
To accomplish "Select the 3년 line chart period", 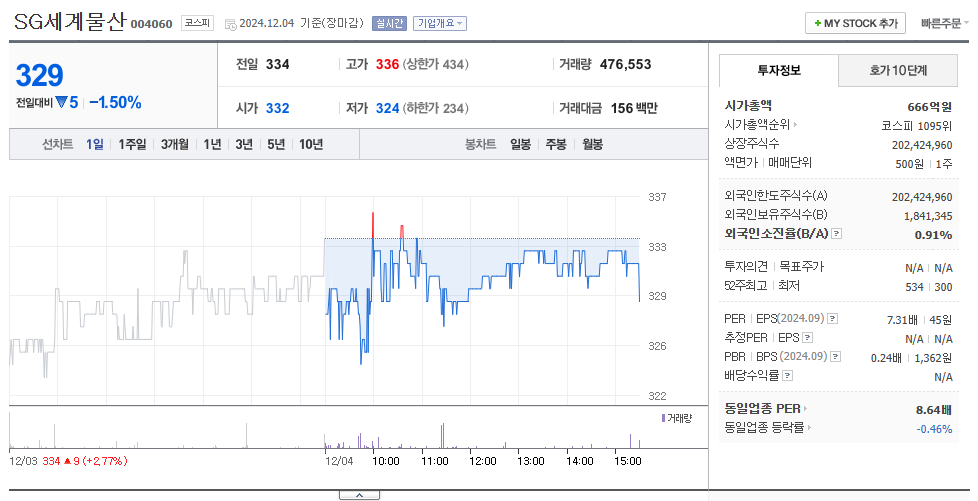I will pos(244,144).
